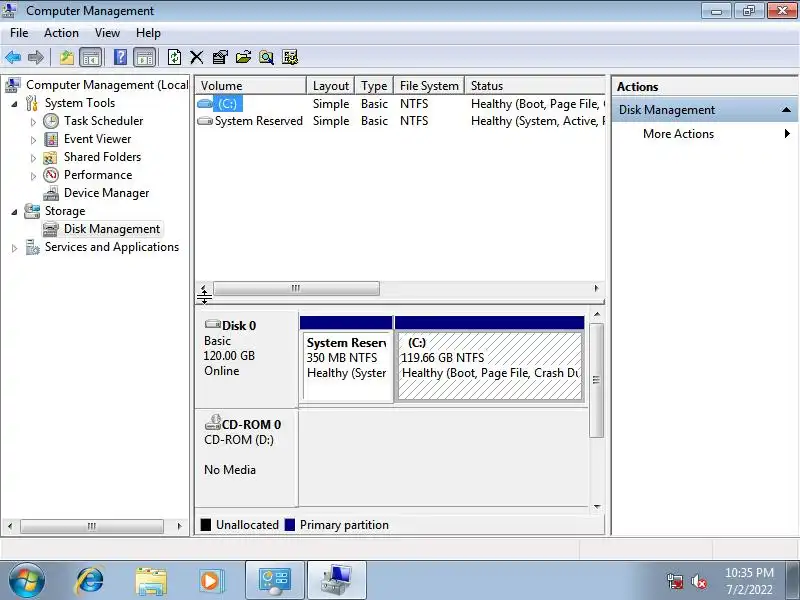800x600 pixels.
Task: Open Windows Explorer from the taskbar
Action: tap(151, 581)
